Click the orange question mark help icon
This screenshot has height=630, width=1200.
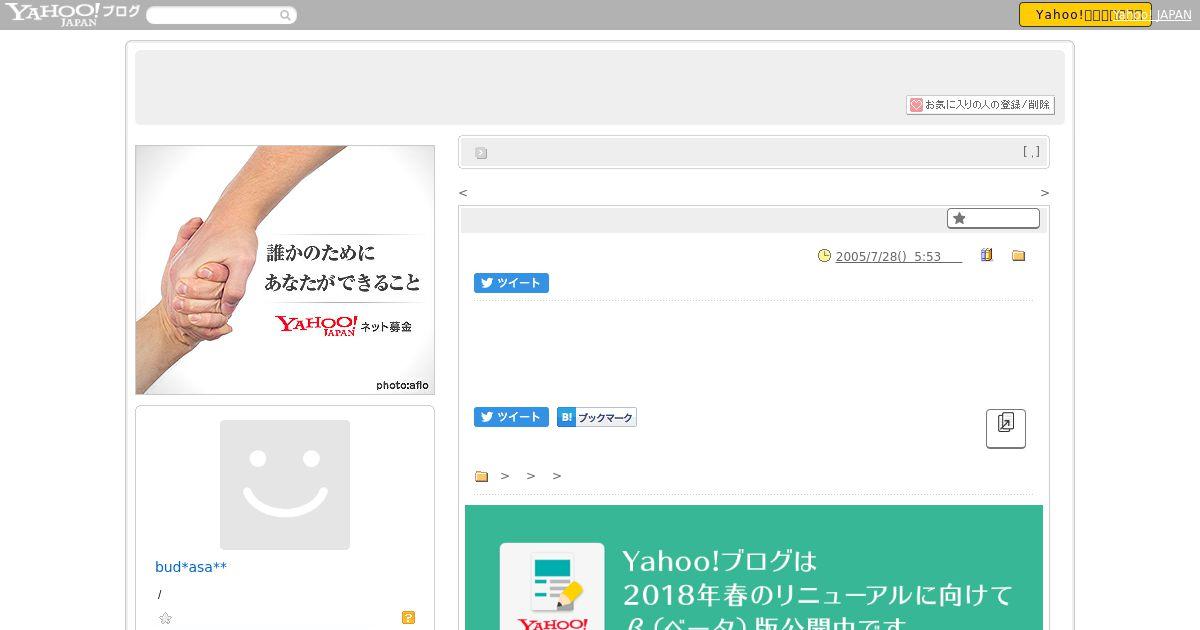pos(408,617)
